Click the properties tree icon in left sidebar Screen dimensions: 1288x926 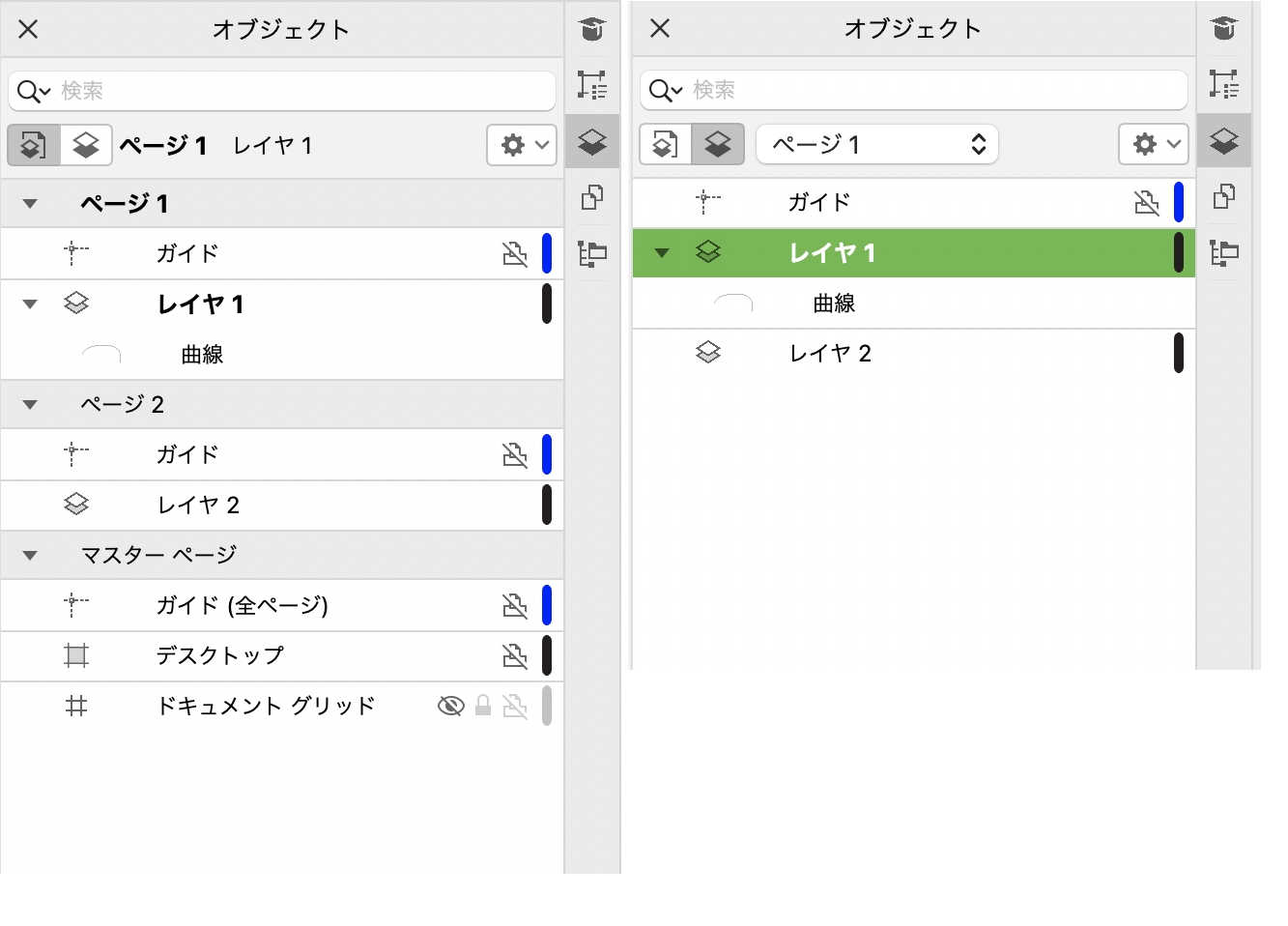point(592,85)
